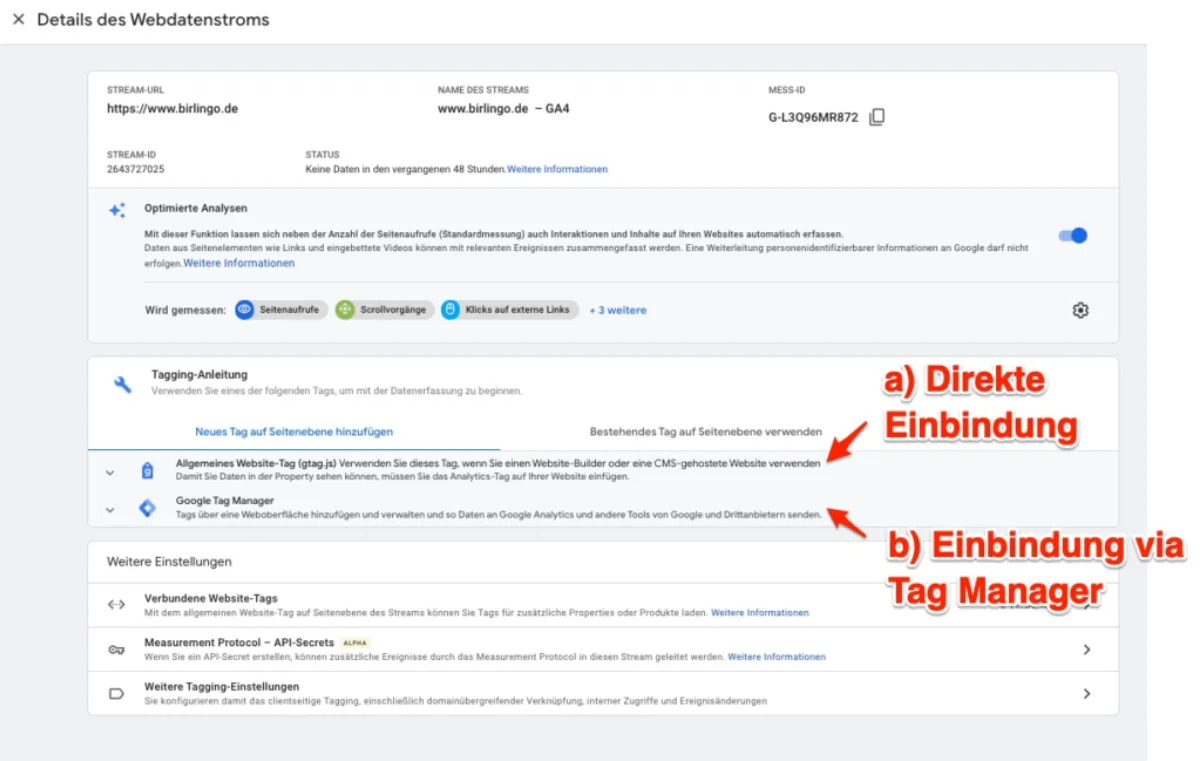Click the Optimierte Analysen sparkle icon
Image resolution: width=1200 pixels, height=761 pixels.
click(x=117, y=210)
